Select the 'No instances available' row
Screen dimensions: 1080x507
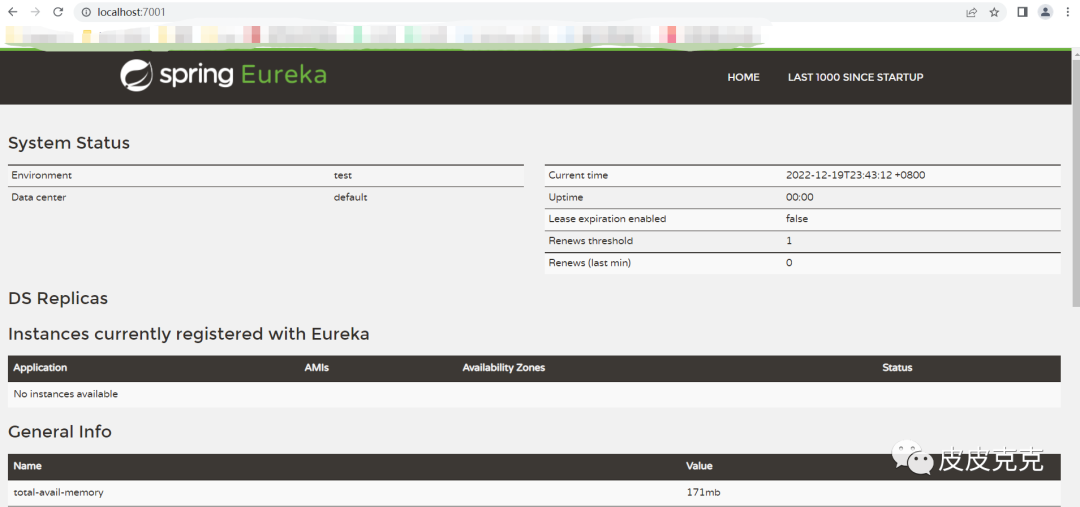[x=534, y=394]
